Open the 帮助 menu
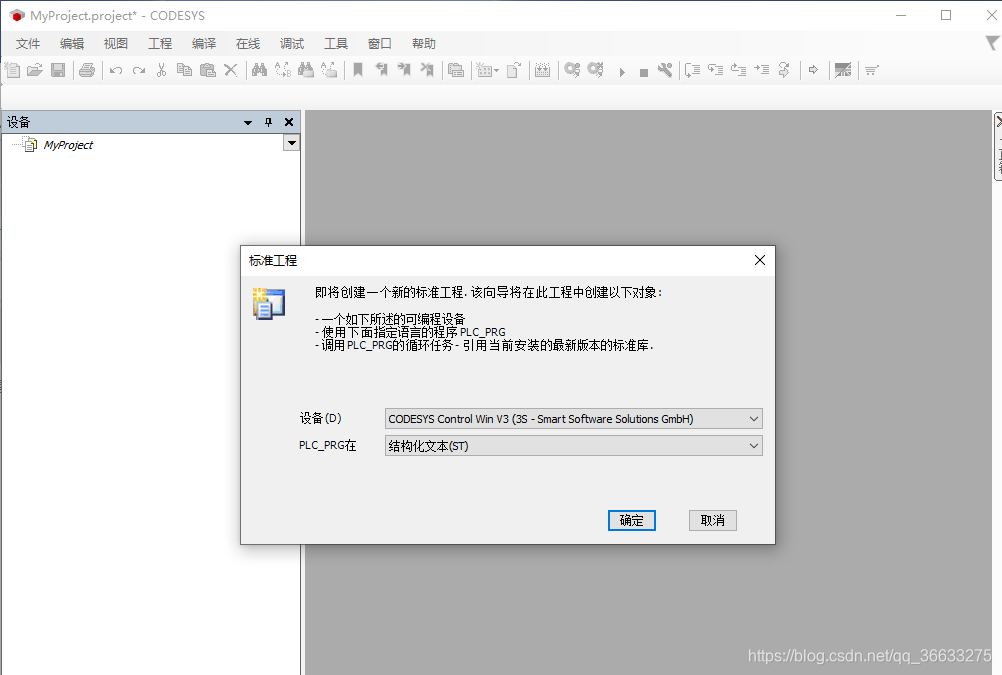 click(x=424, y=43)
